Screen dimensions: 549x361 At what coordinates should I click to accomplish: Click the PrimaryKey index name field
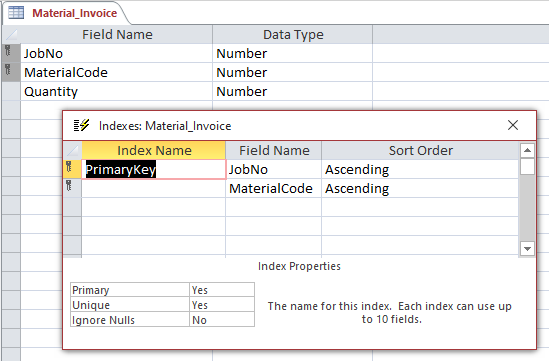[154, 169]
